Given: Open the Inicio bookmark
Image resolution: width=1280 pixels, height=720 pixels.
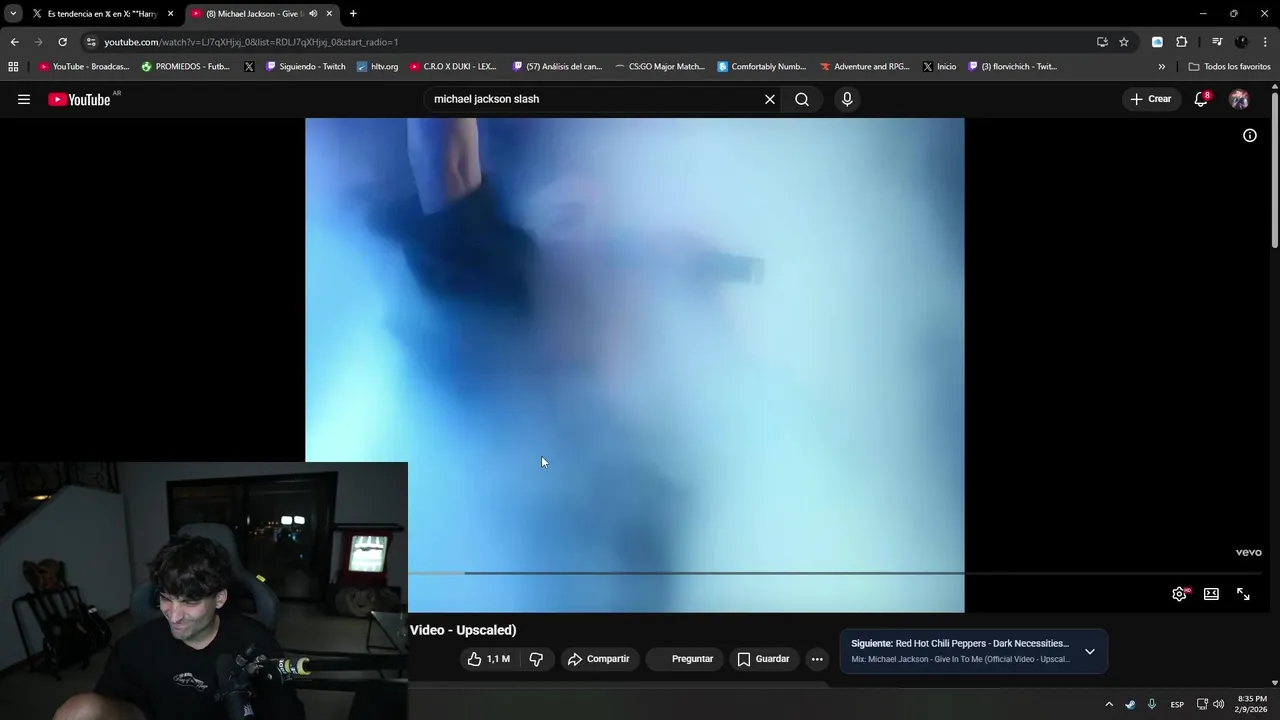Looking at the screenshot, I should pos(939,67).
